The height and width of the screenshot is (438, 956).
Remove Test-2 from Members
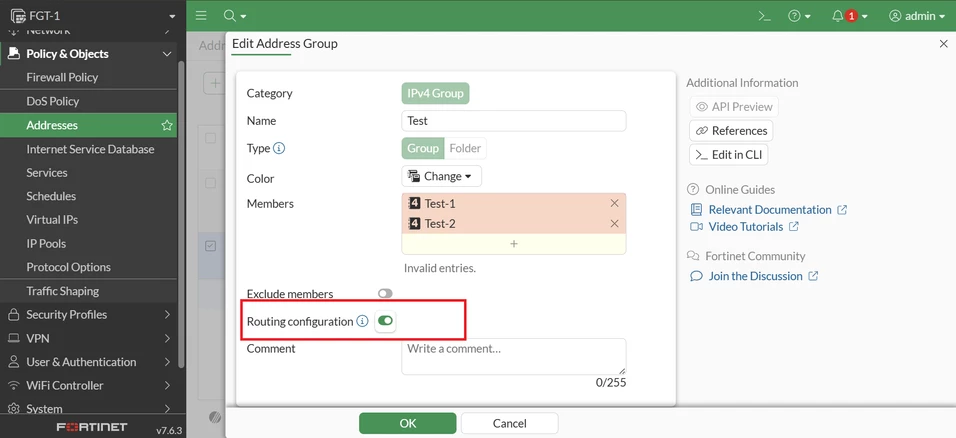pyautogui.click(x=615, y=224)
